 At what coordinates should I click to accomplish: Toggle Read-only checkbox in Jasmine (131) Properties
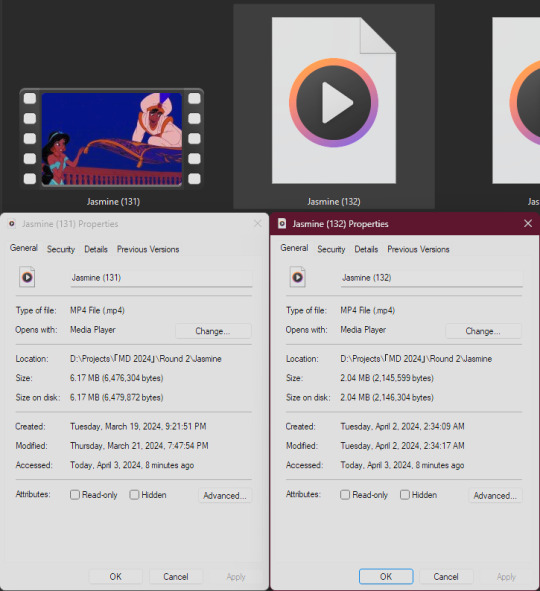tap(75, 495)
